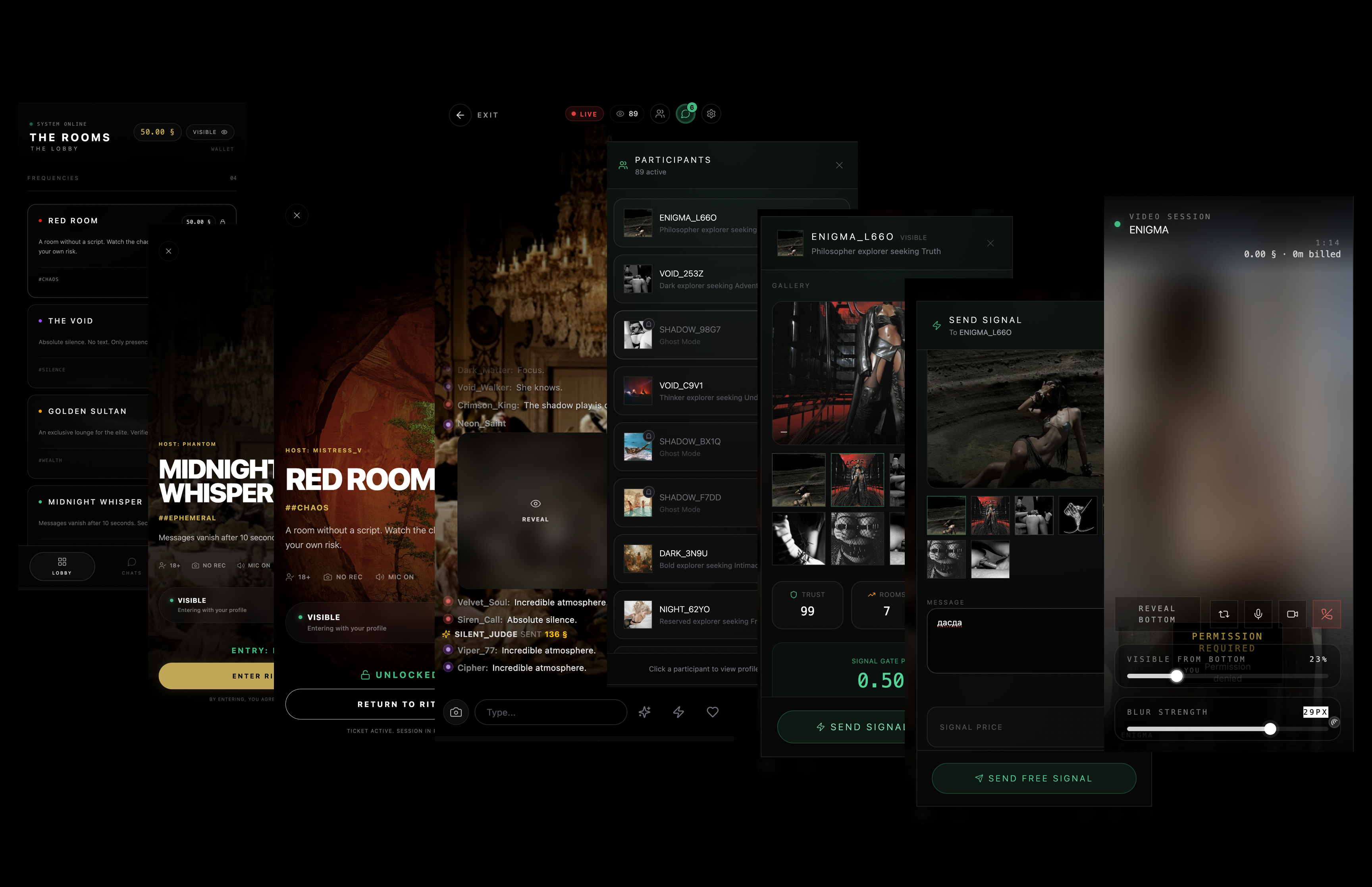This screenshot has width=1372, height=887.
Task: Open the participants list icon in live room header
Action: point(660,114)
